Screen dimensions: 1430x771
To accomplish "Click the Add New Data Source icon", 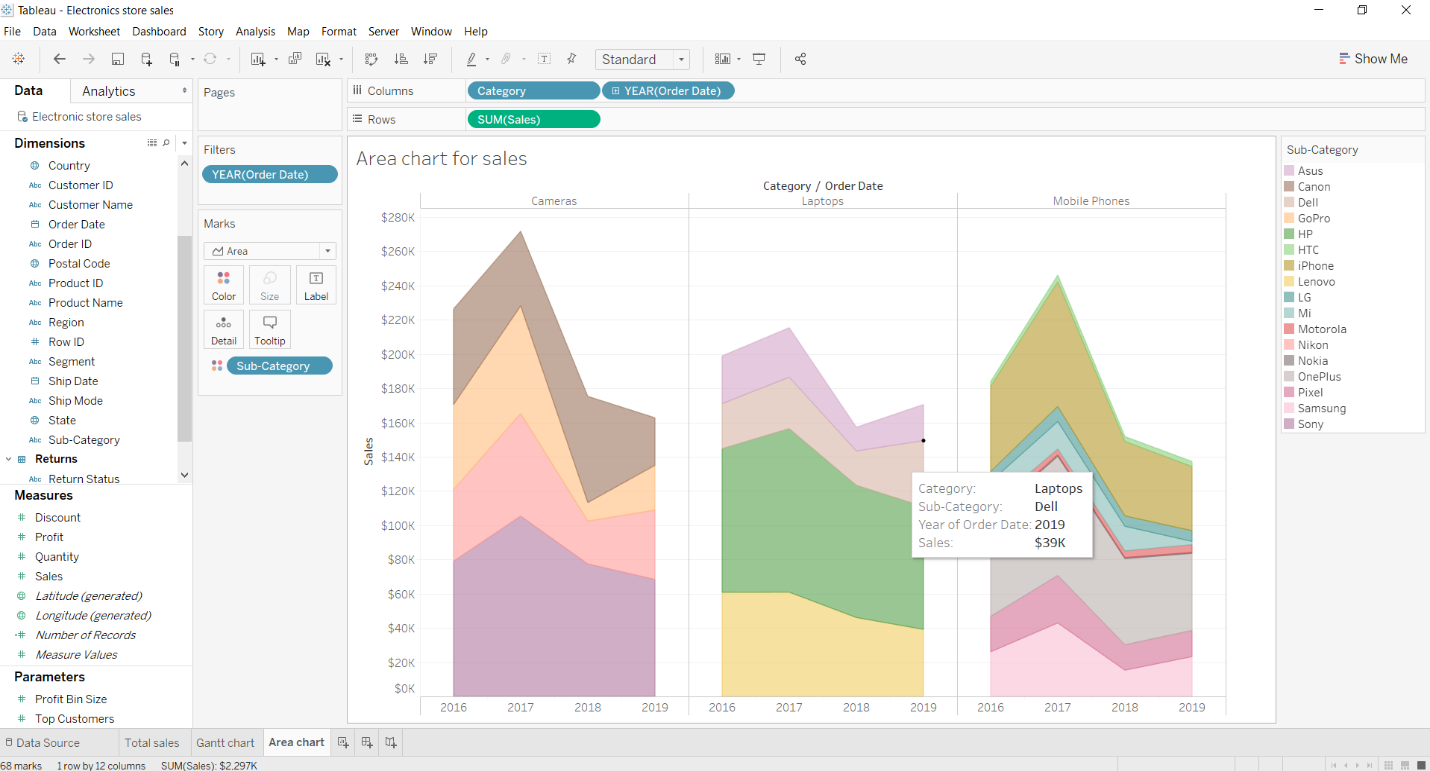I will pyautogui.click(x=147, y=59).
